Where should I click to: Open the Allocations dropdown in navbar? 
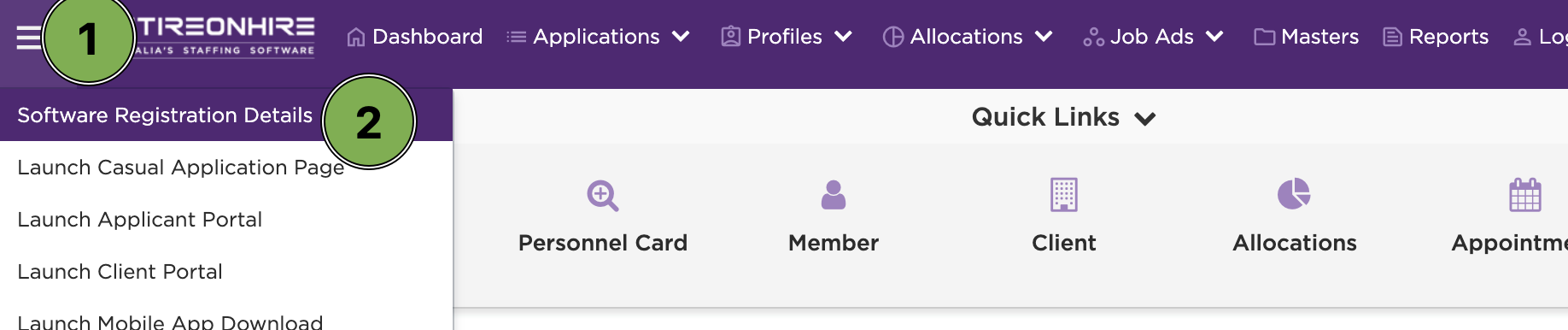967,37
